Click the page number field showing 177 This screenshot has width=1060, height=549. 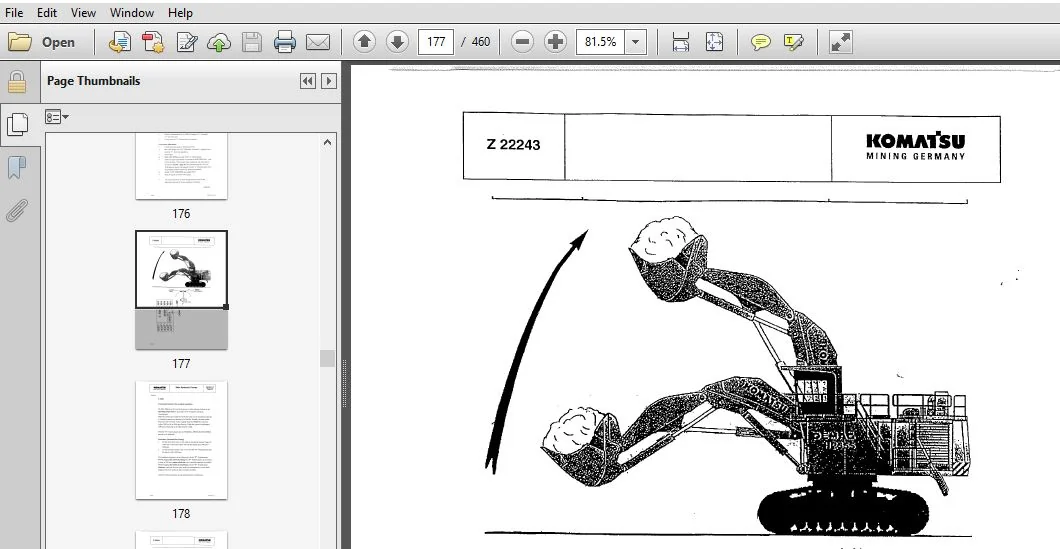(x=436, y=42)
